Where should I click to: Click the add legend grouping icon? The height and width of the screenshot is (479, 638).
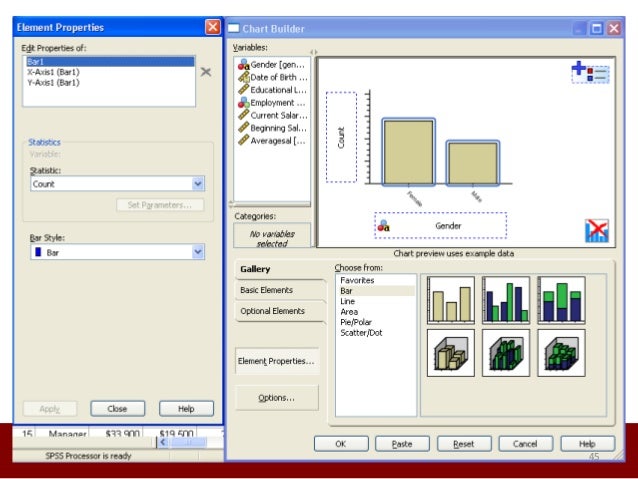coord(590,71)
